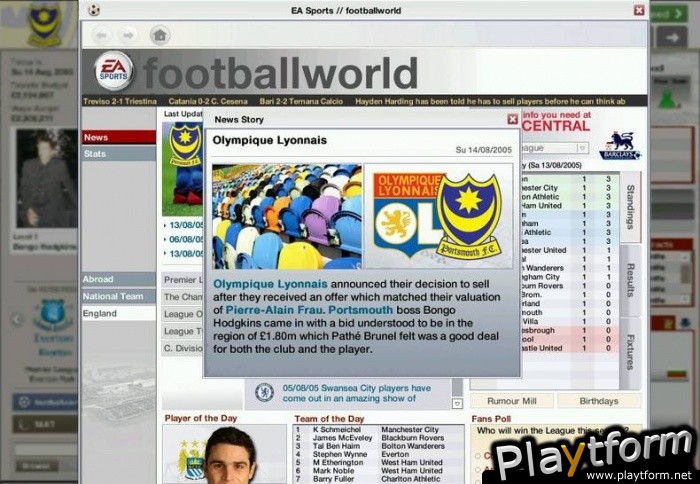Image resolution: width=700 pixels, height=484 pixels.
Task: Click the Villa row in standings
Action: pyautogui.click(x=570, y=321)
